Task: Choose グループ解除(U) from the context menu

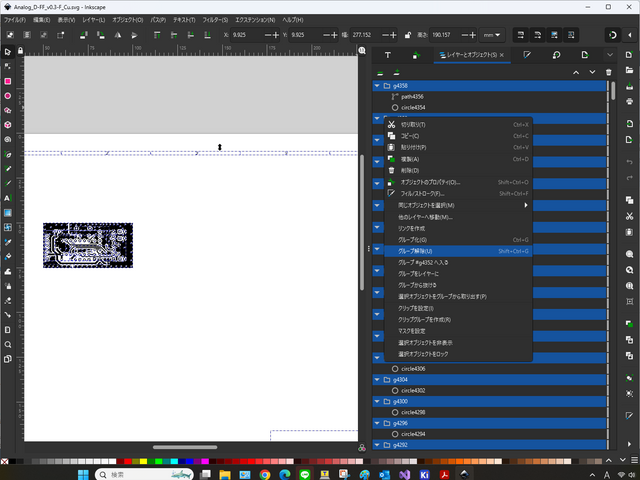Action: point(415,251)
